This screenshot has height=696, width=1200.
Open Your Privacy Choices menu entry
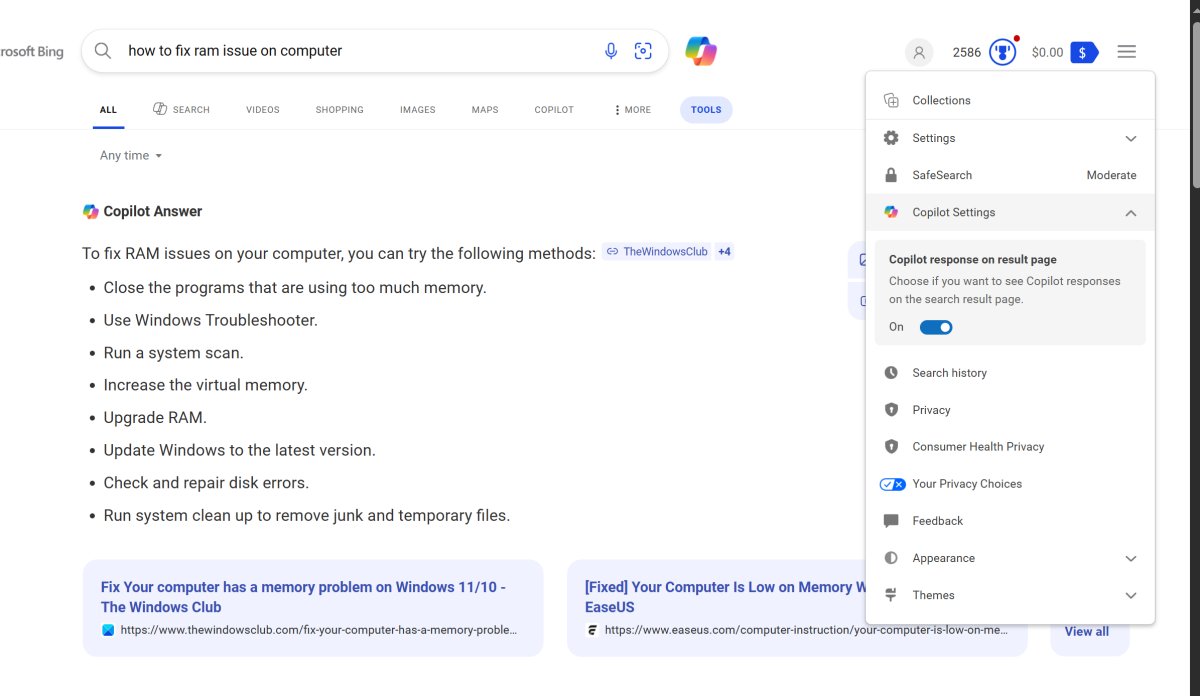pos(1010,484)
